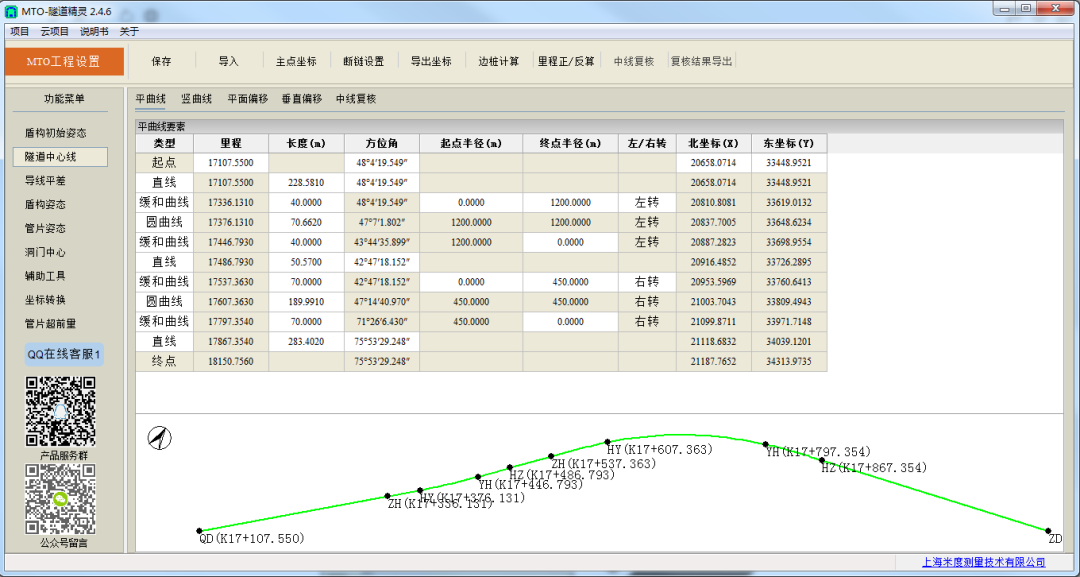Select 坐标转换 in the left sidebar
Screen dimensions: 1080x577
pos(45,300)
